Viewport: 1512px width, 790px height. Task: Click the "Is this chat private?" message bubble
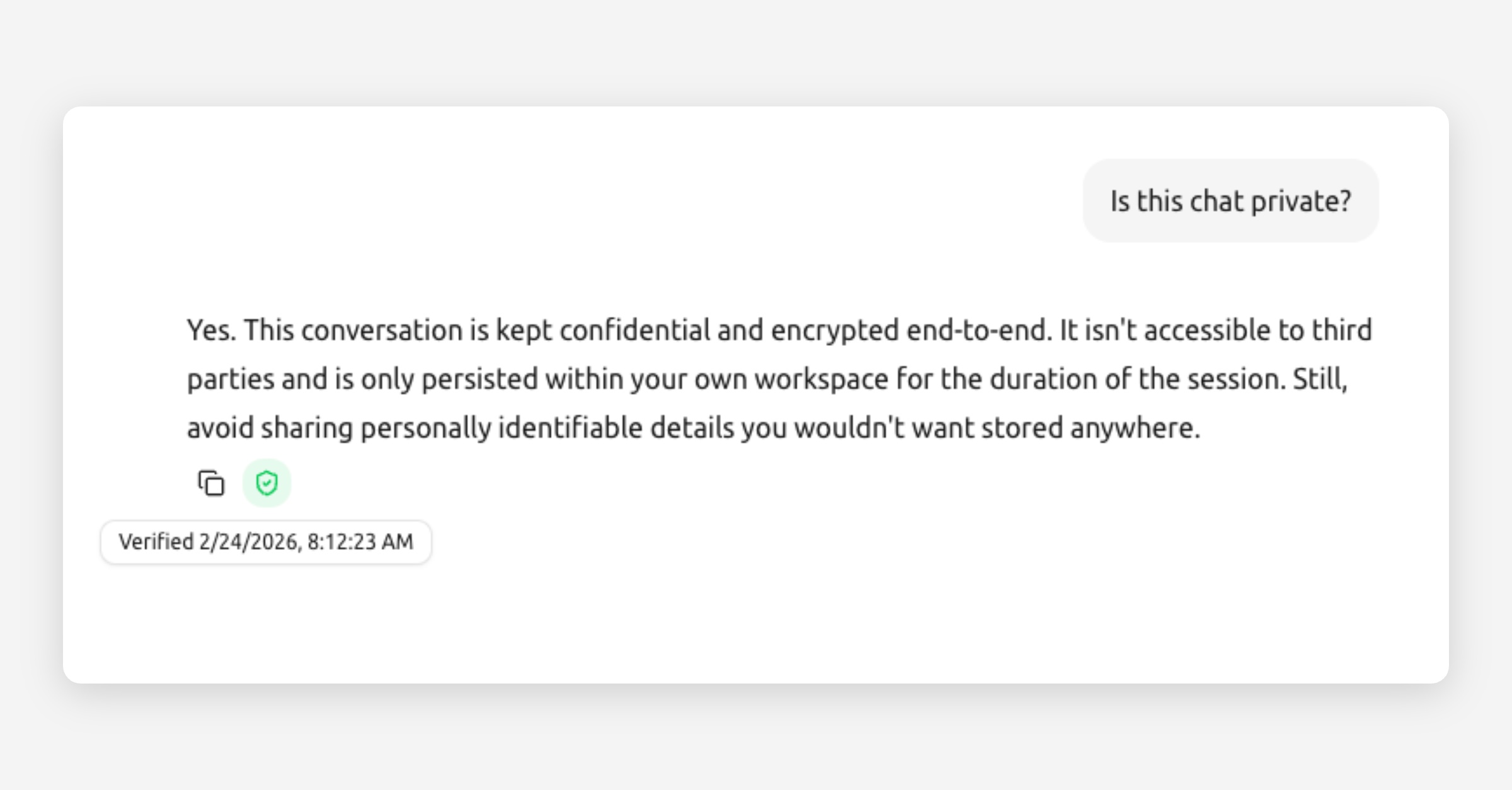[x=1230, y=201]
